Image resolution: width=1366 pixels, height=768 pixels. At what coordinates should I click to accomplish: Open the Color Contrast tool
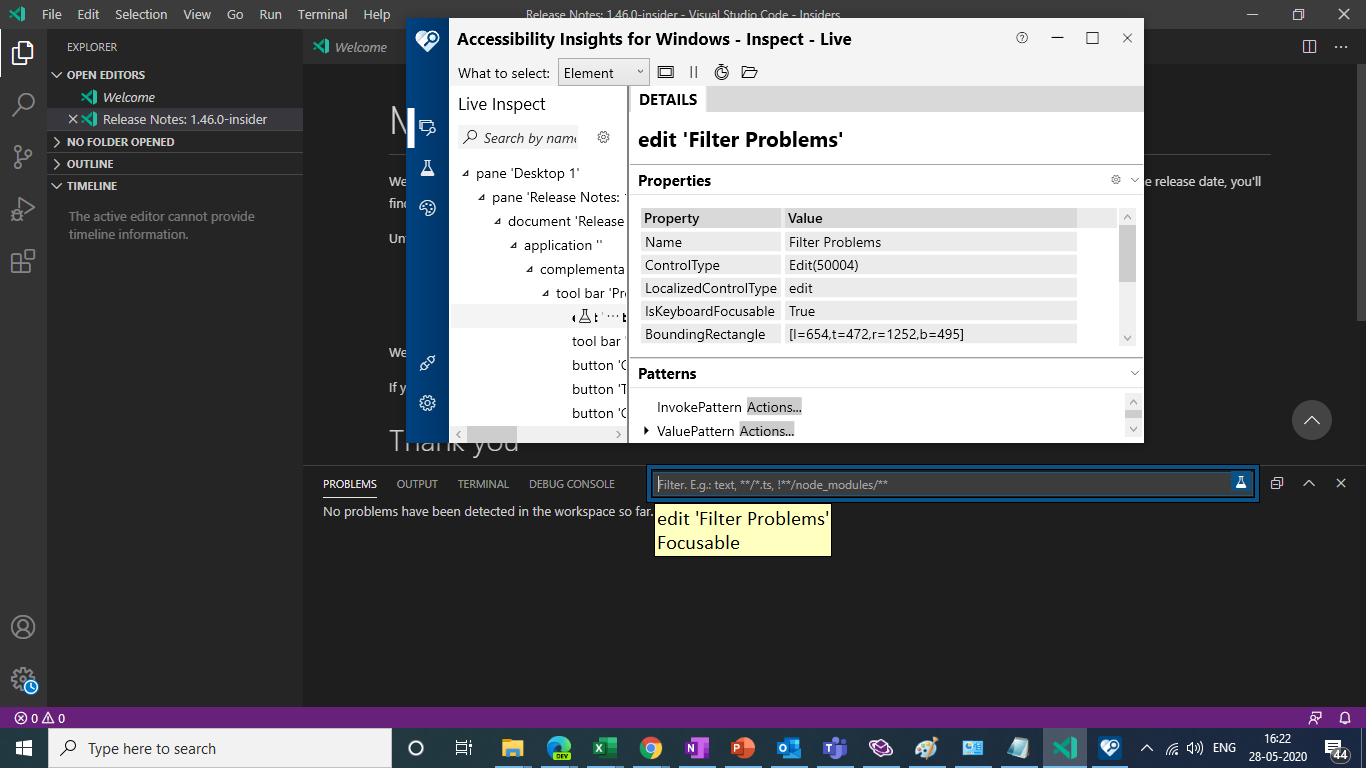(x=427, y=207)
